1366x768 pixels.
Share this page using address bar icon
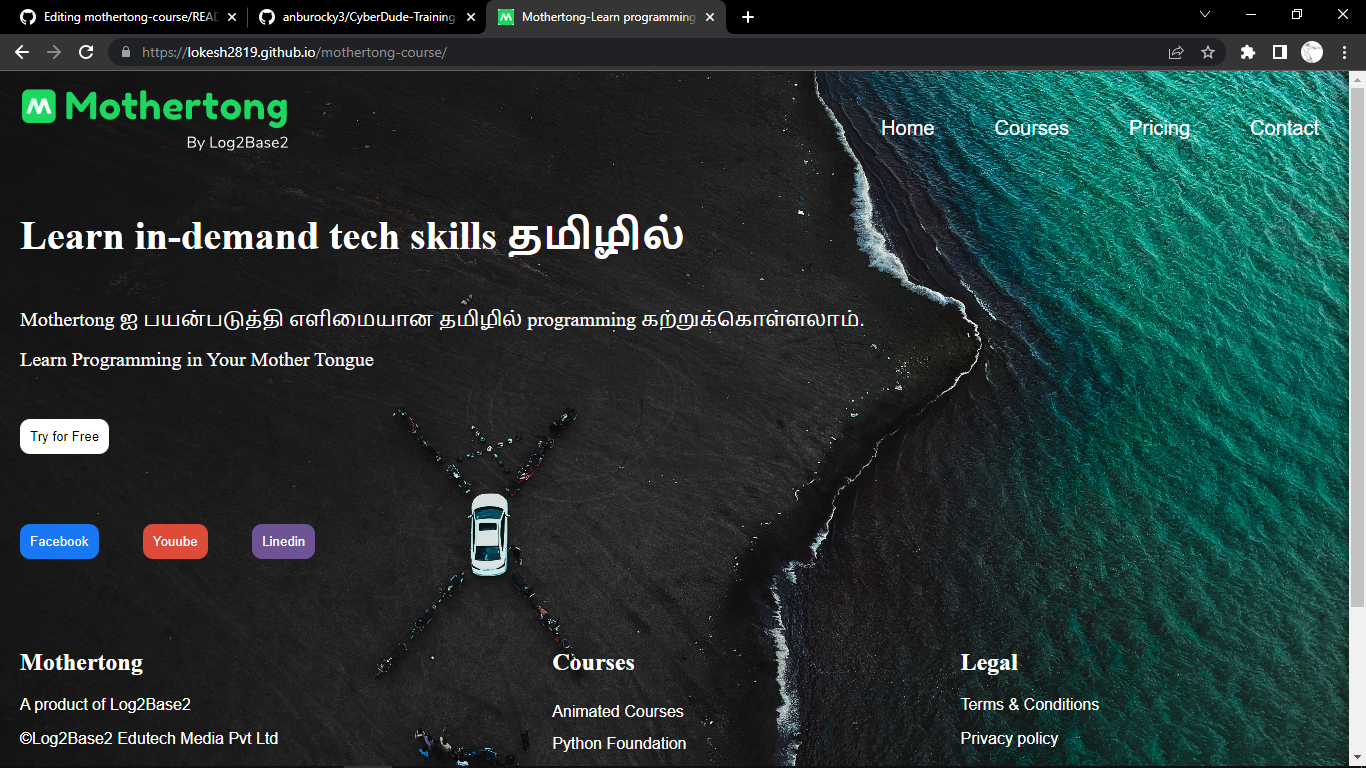1176,52
